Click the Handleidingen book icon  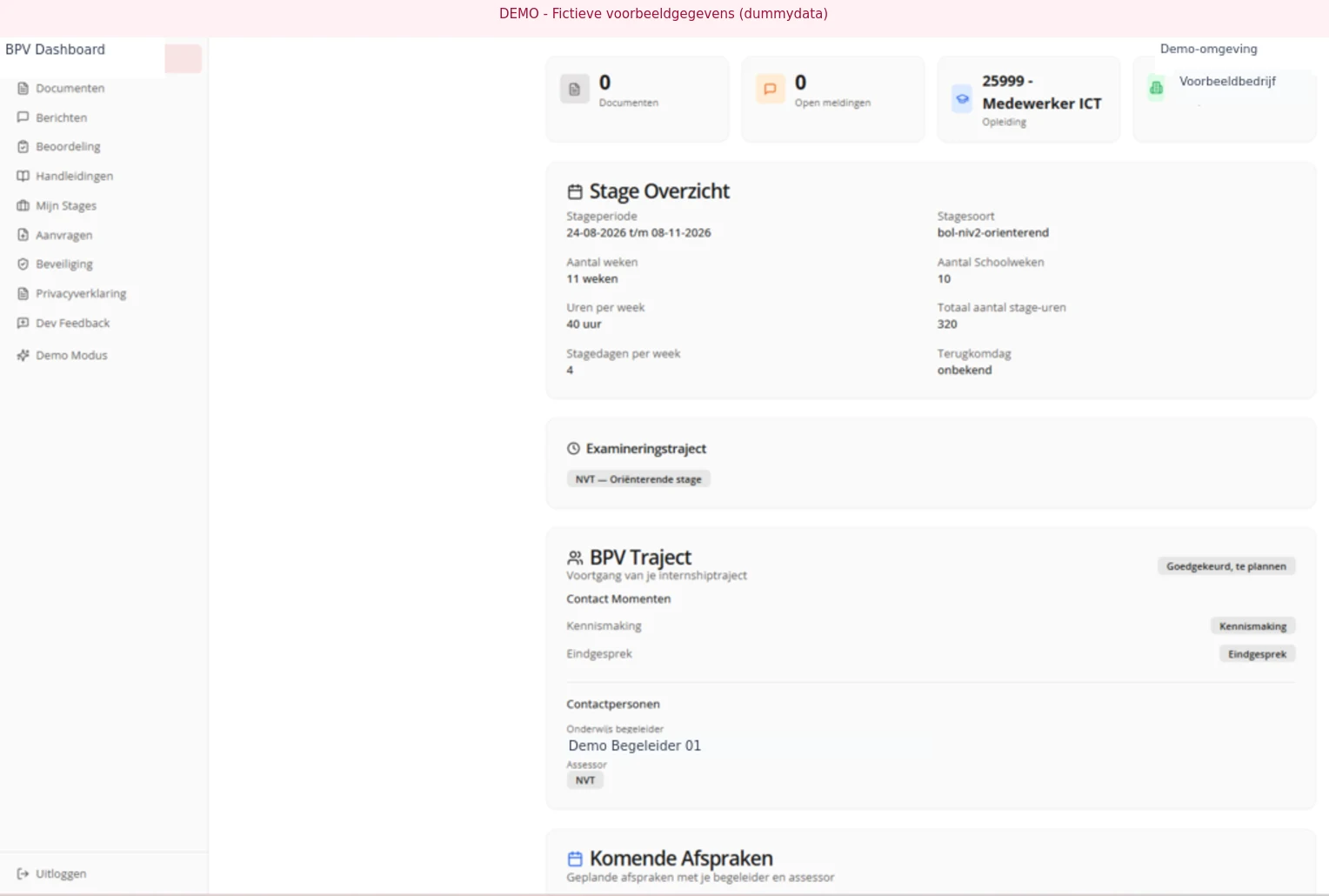(x=23, y=176)
